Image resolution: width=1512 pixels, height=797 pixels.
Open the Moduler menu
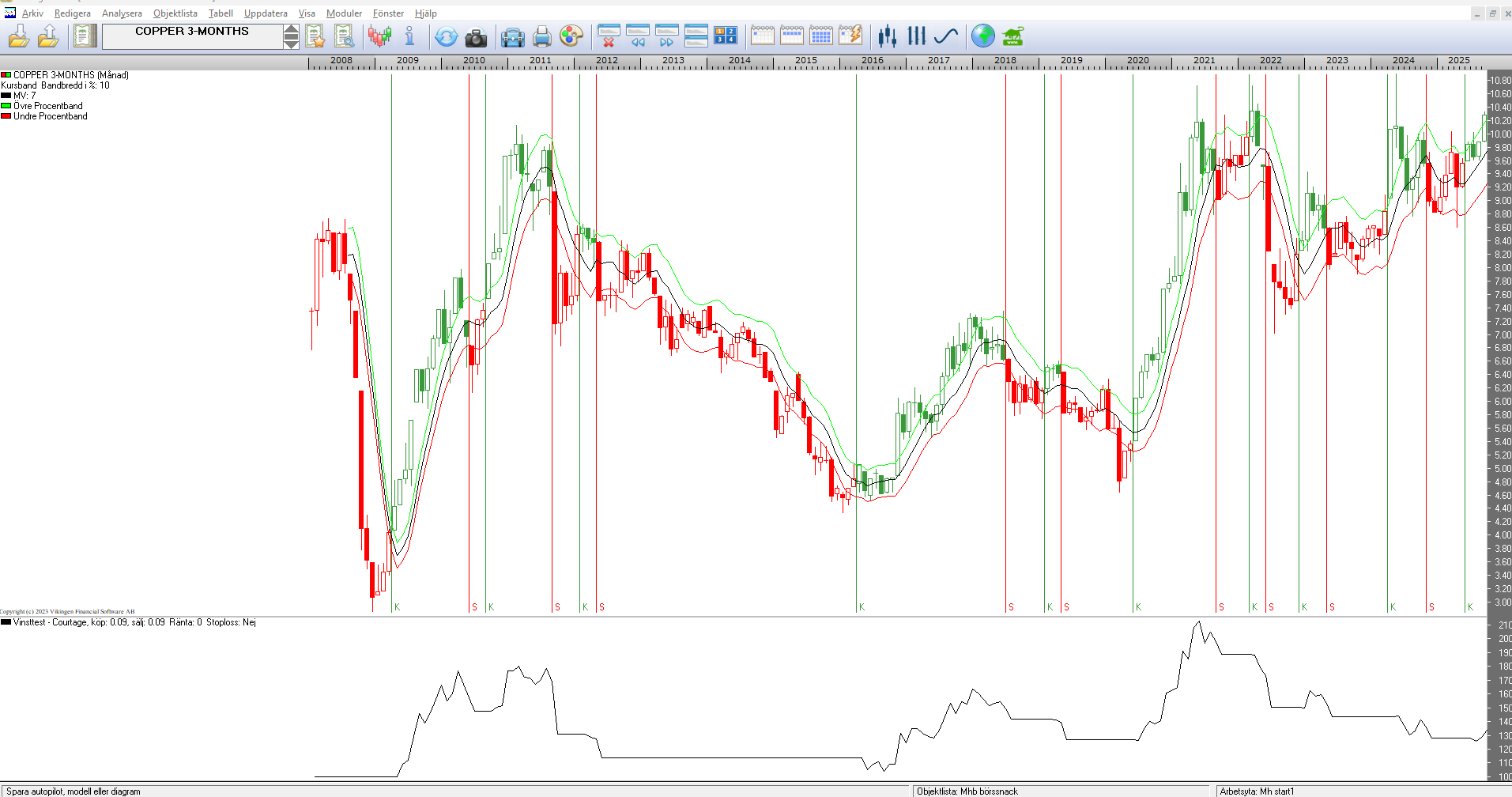pyautogui.click(x=344, y=13)
